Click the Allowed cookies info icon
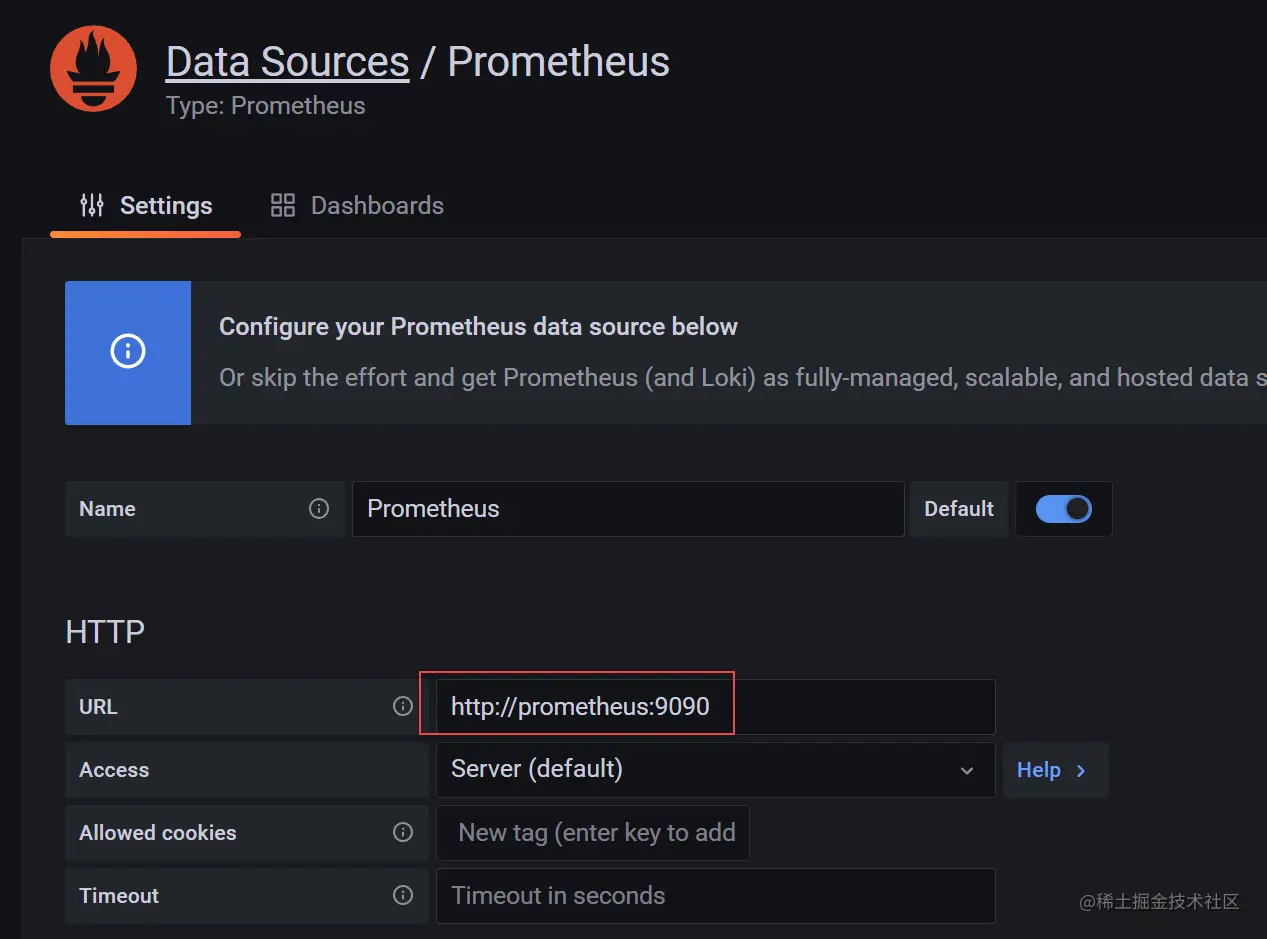The height and width of the screenshot is (939, 1267). [x=403, y=832]
